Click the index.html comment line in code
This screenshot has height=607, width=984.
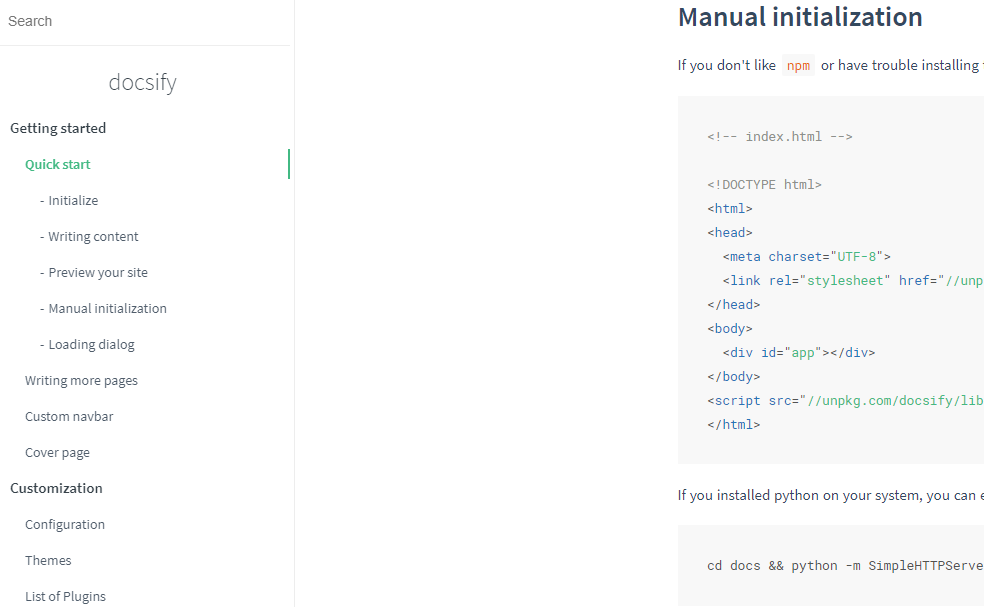(x=779, y=137)
